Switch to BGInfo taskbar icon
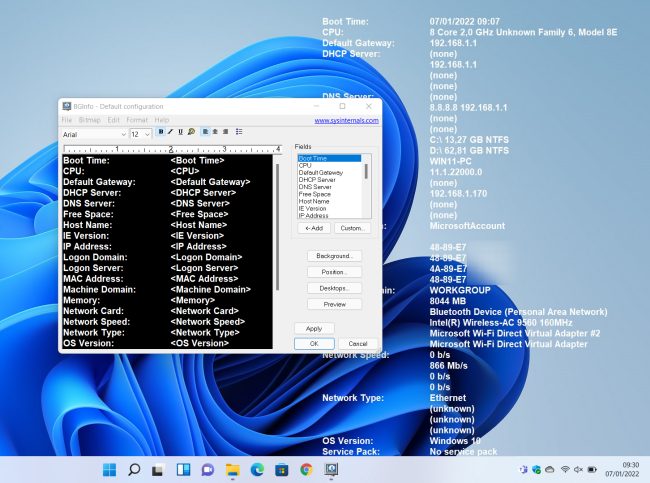 pos(331,470)
